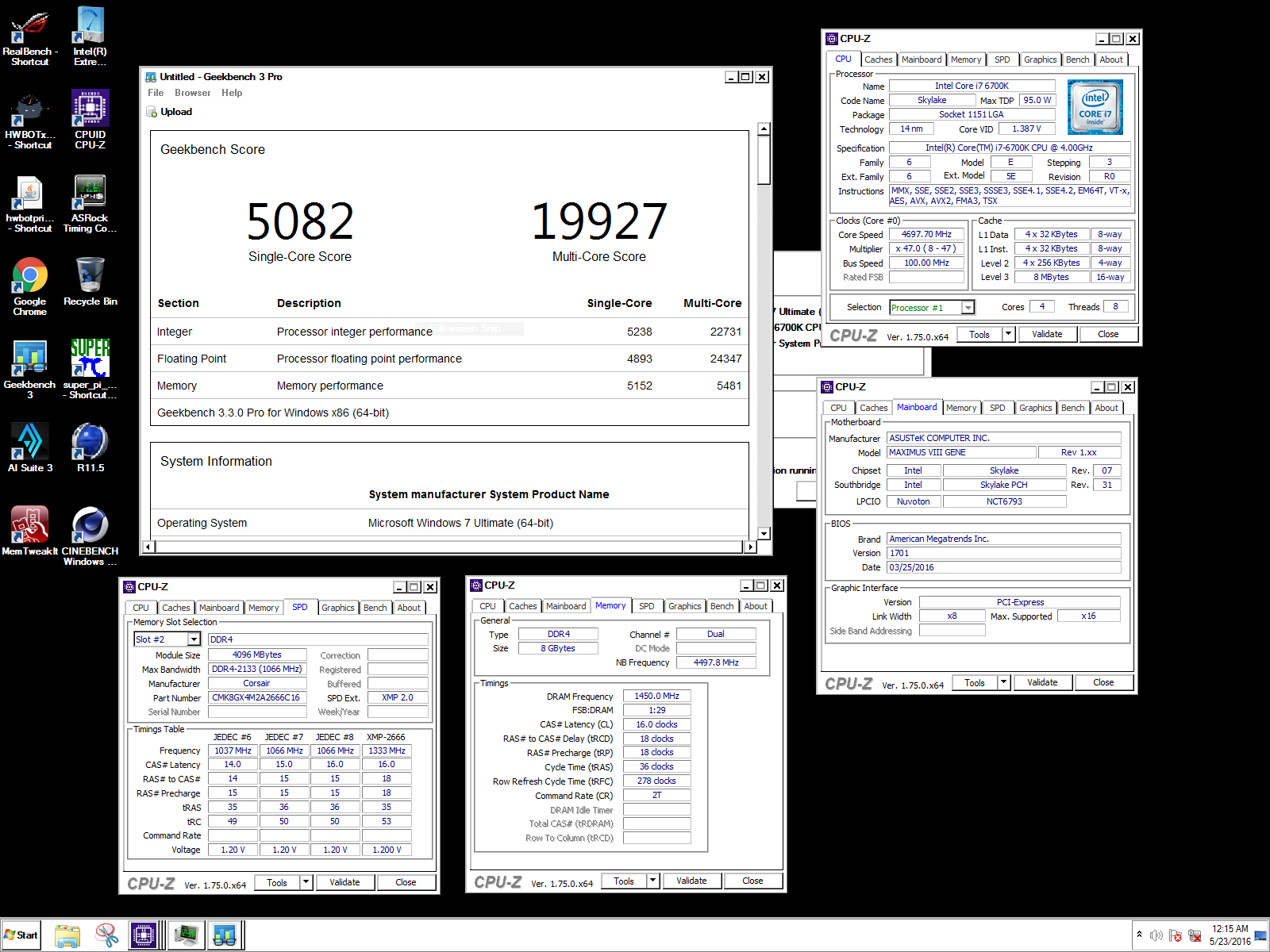
Task: Select Memory tab in SPD CPU-Z window
Action: click(x=264, y=608)
